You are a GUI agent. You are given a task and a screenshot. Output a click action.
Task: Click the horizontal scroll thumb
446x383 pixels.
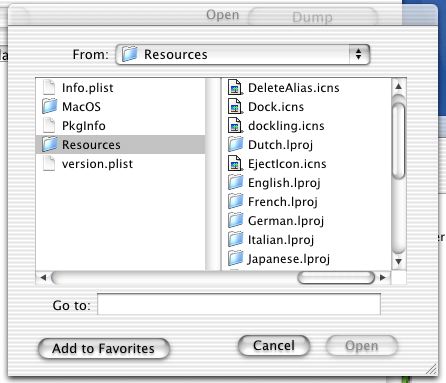[336, 277]
